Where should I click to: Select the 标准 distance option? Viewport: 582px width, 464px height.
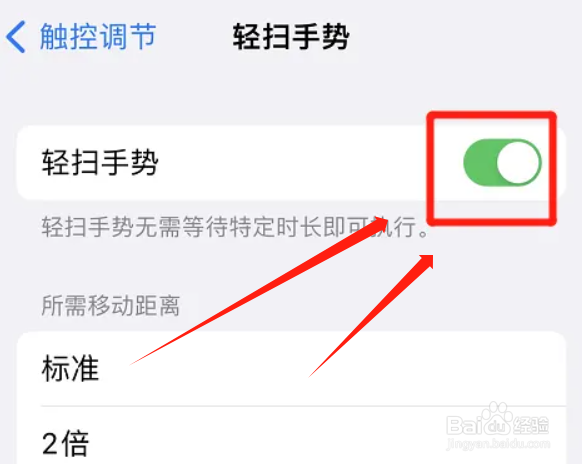(x=291, y=369)
